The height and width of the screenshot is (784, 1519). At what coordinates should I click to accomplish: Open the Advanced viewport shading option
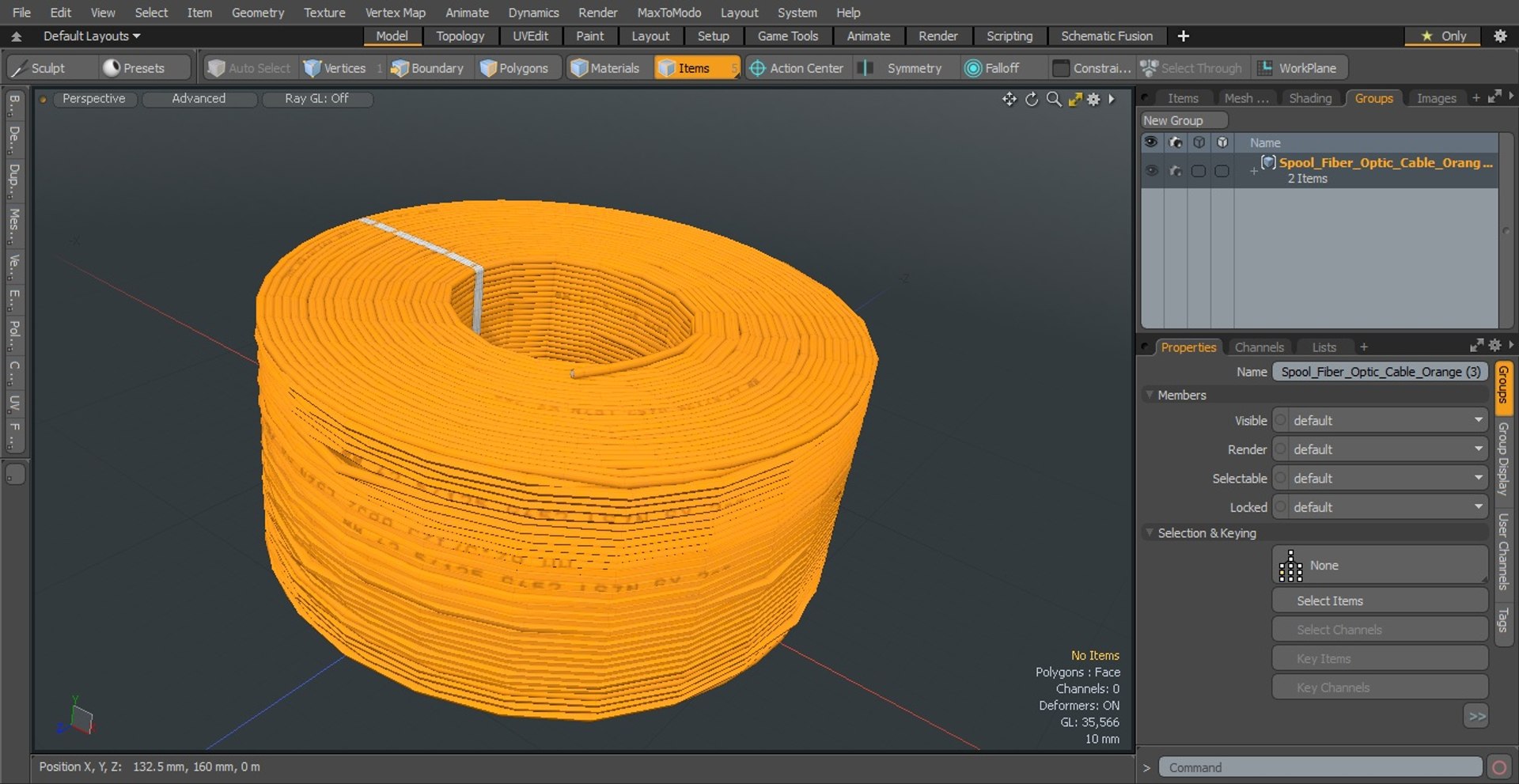(199, 98)
